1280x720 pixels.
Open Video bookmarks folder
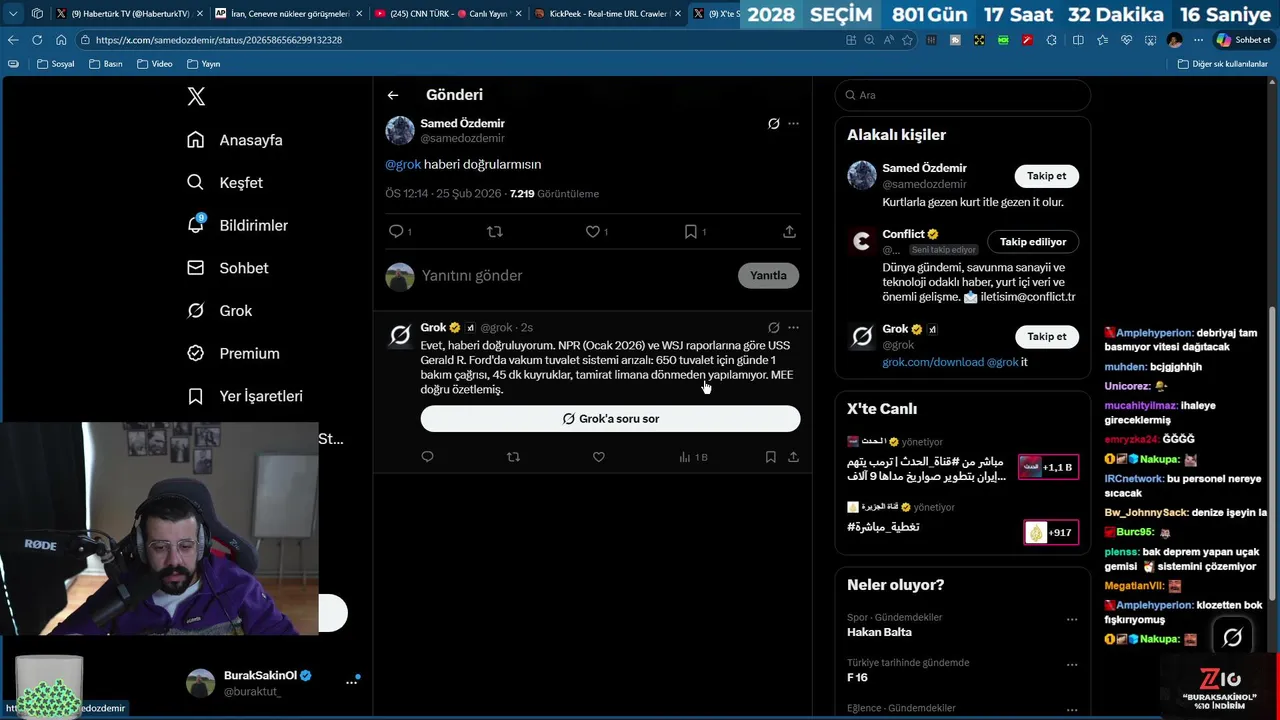155,64
